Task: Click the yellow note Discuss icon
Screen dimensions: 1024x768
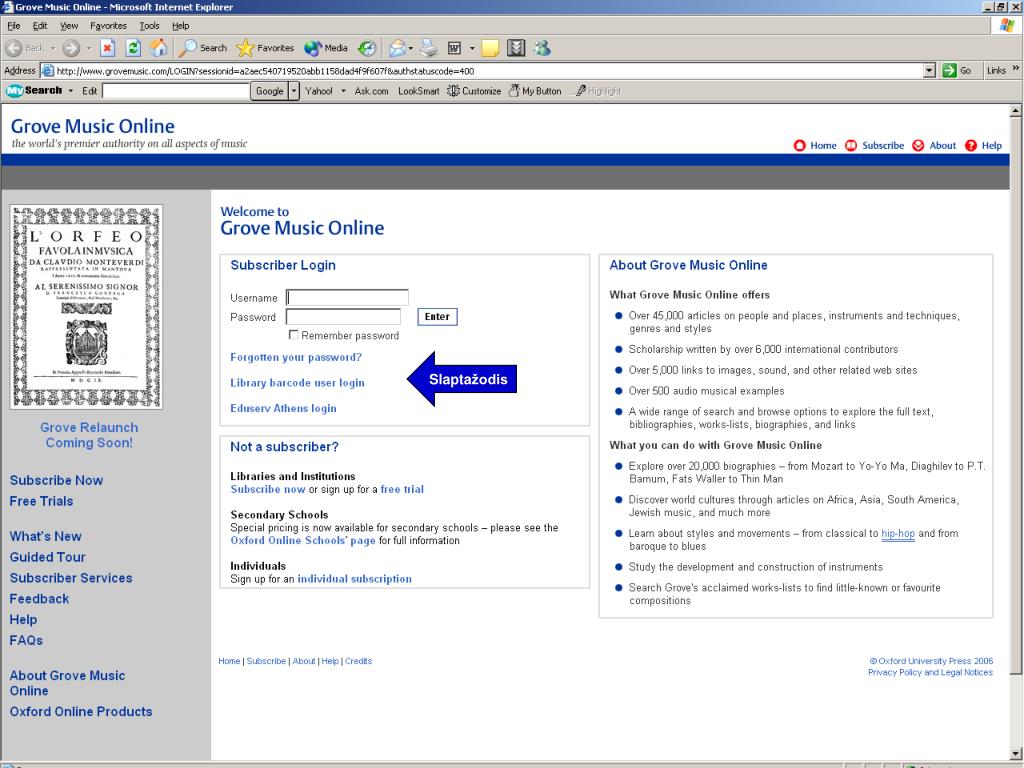Action: point(490,48)
